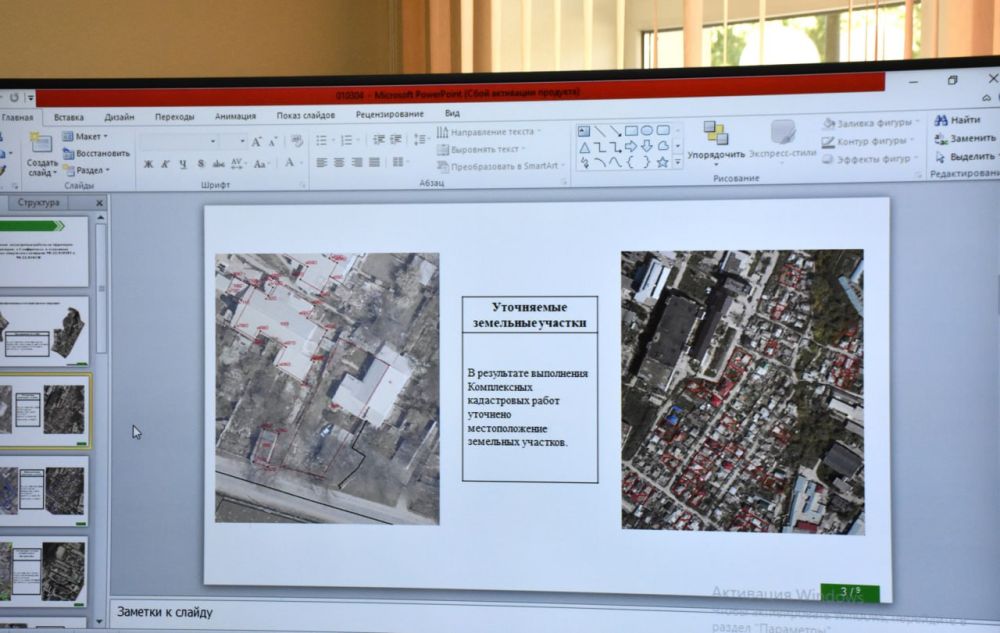Center the text alignment
The height and width of the screenshot is (633, 1000).
339,163
